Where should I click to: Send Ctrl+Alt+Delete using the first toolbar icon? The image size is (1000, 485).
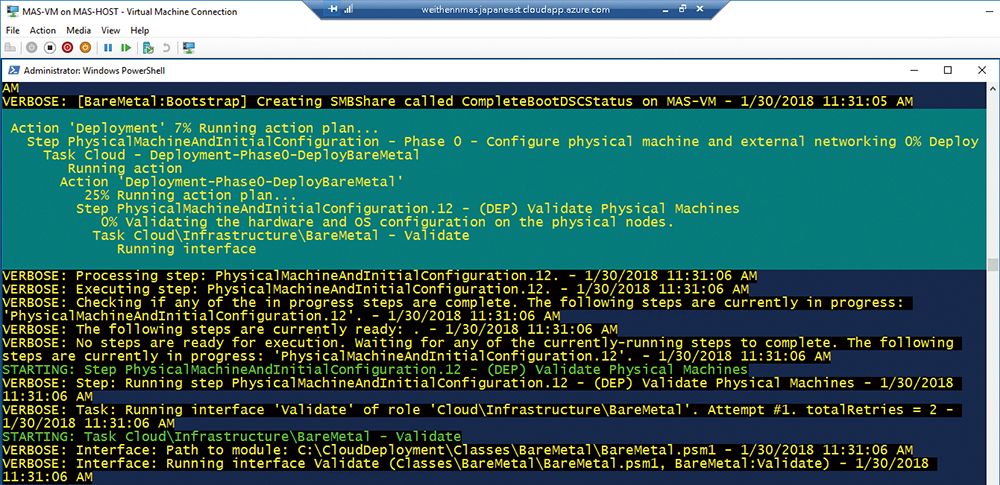point(10,47)
